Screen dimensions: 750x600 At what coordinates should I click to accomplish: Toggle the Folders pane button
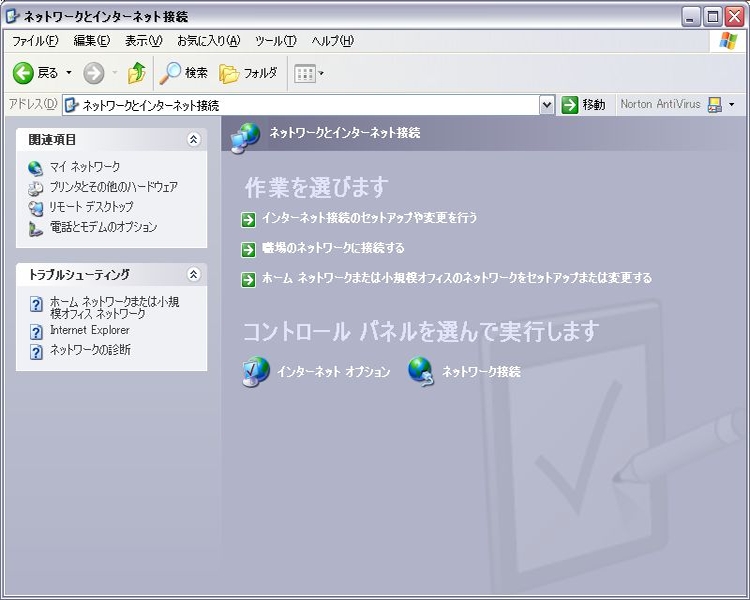coord(248,73)
